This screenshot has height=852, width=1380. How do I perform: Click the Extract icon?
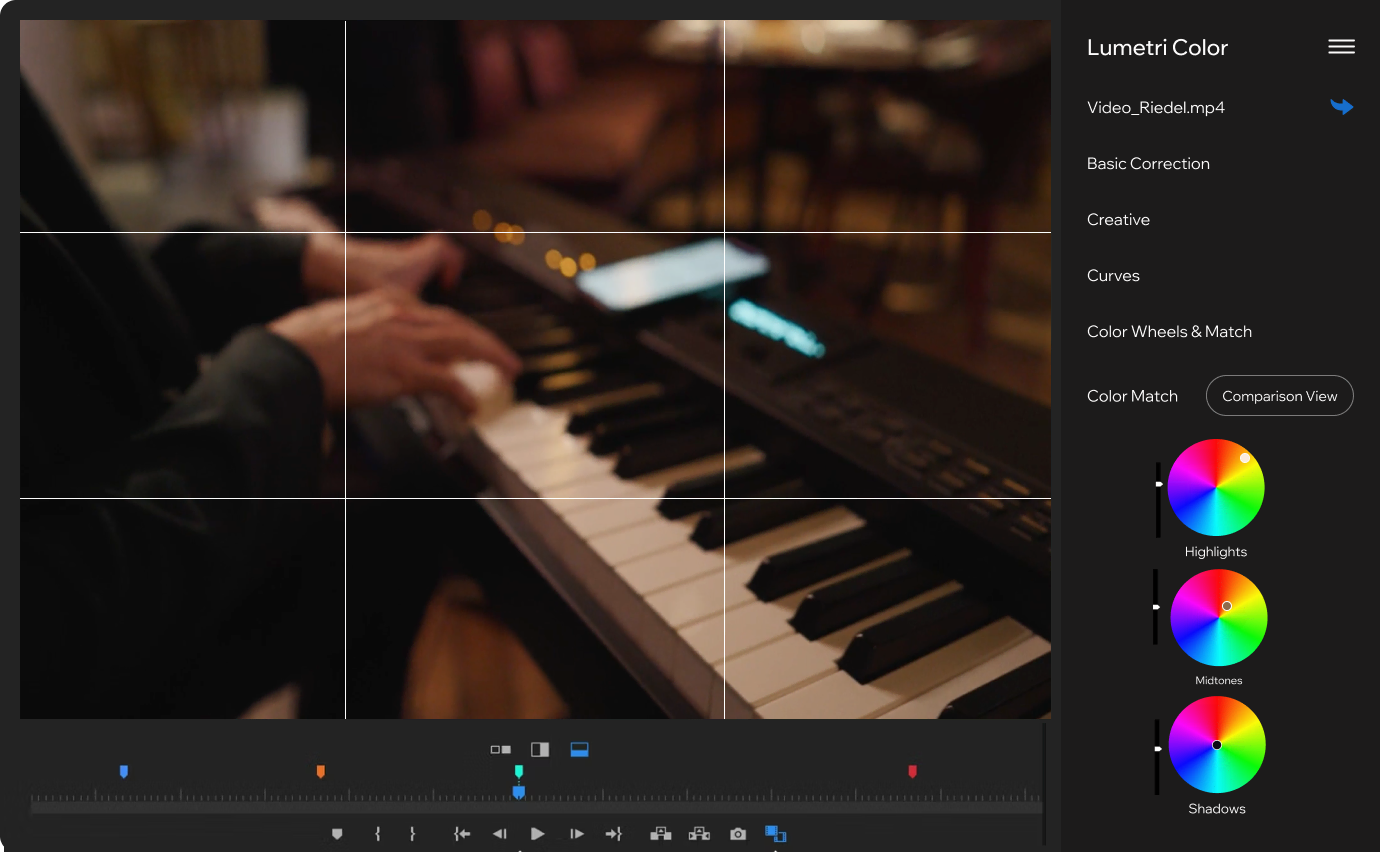pyautogui.click(x=699, y=834)
